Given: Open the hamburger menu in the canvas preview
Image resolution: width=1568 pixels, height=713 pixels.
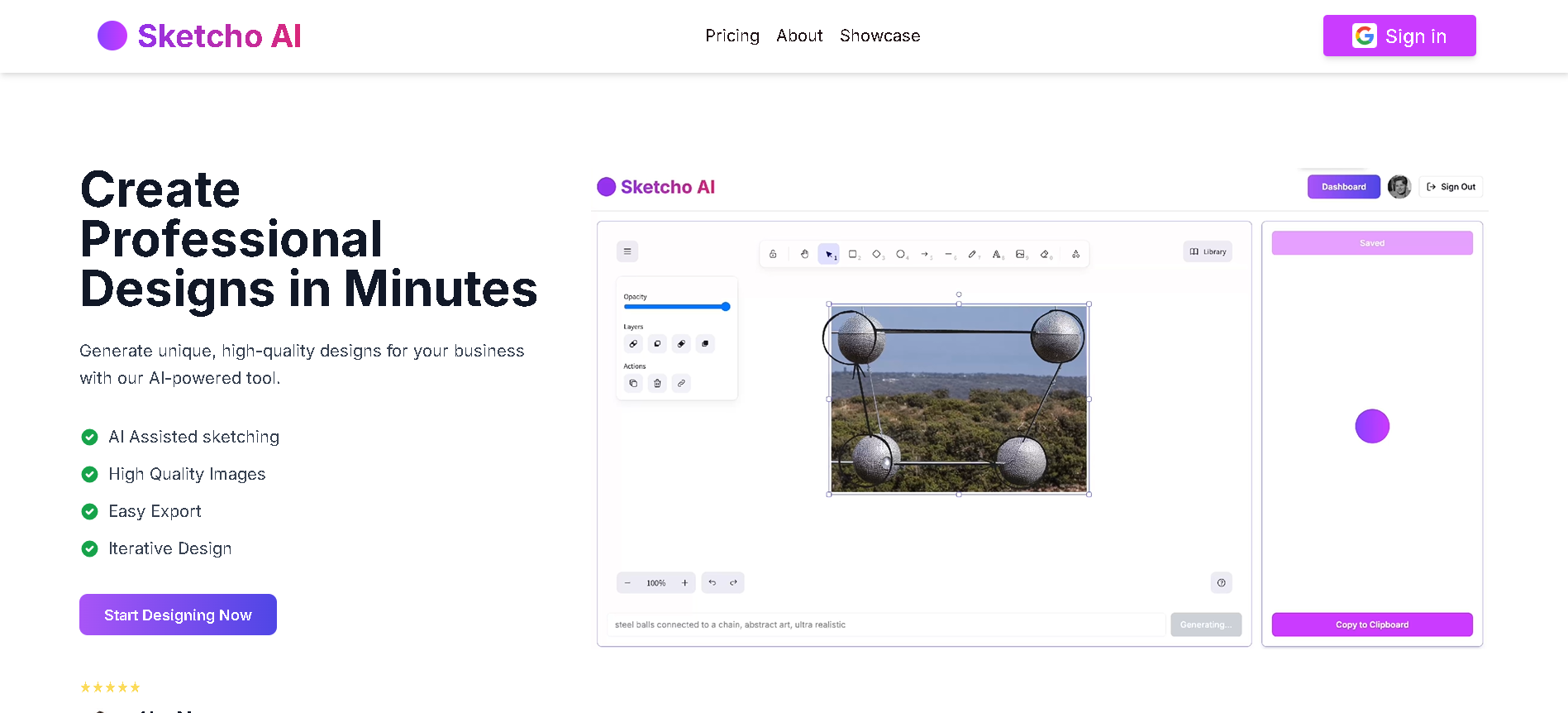Looking at the screenshot, I should pyautogui.click(x=627, y=251).
